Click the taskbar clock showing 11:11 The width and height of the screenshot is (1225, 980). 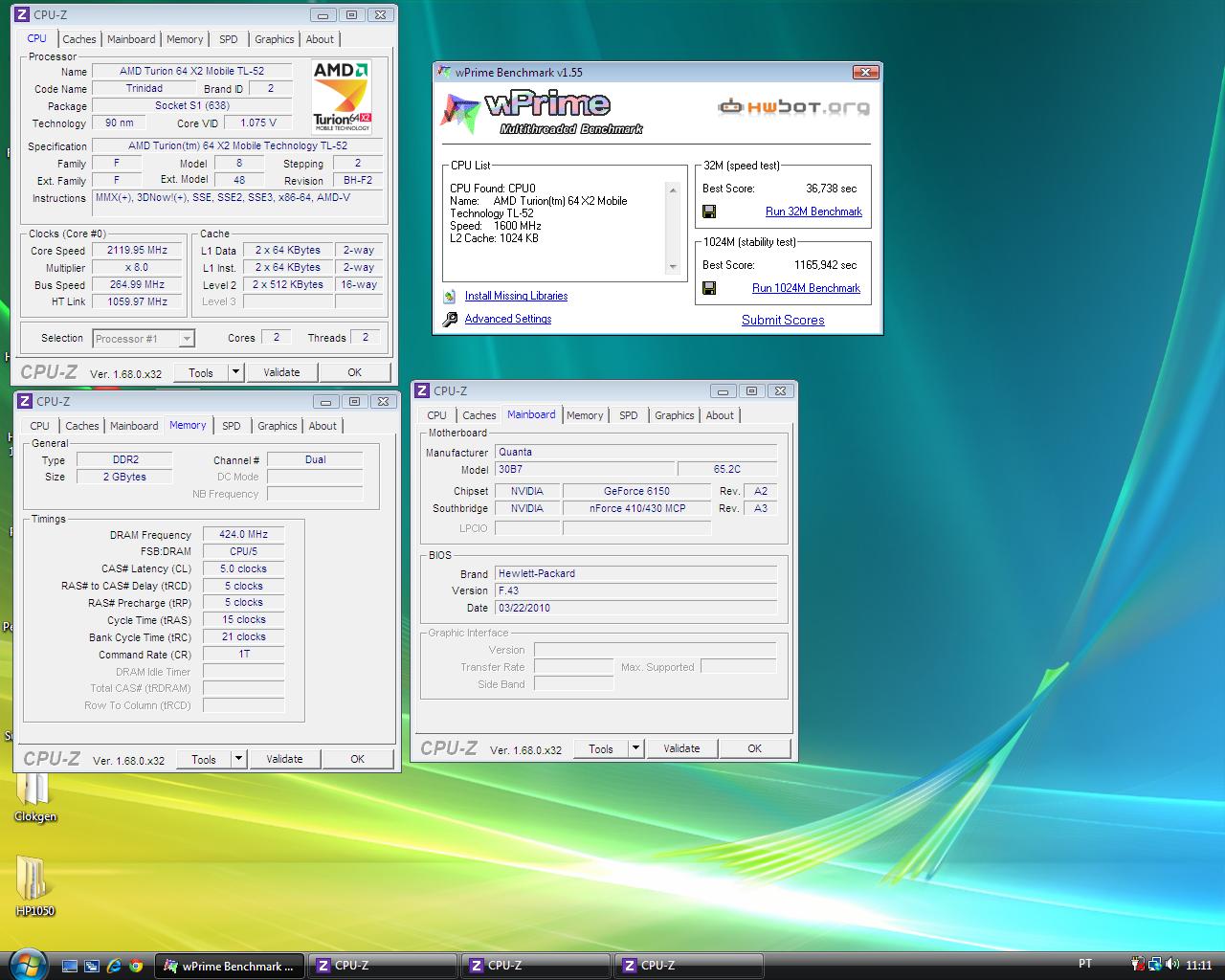pyautogui.click(x=1199, y=965)
